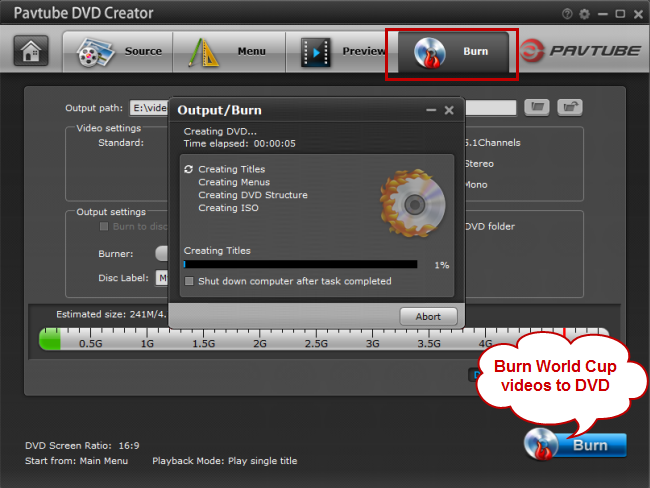Image resolution: width=650 pixels, height=488 pixels.
Task: Click the Menu pencil and ruler icon
Action: tap(203, 52)
